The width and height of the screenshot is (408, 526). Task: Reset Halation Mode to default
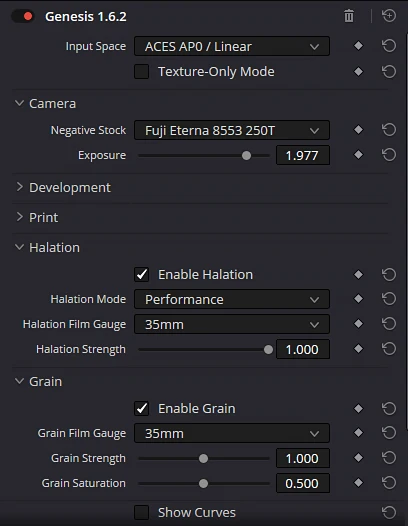pos(389,299)
